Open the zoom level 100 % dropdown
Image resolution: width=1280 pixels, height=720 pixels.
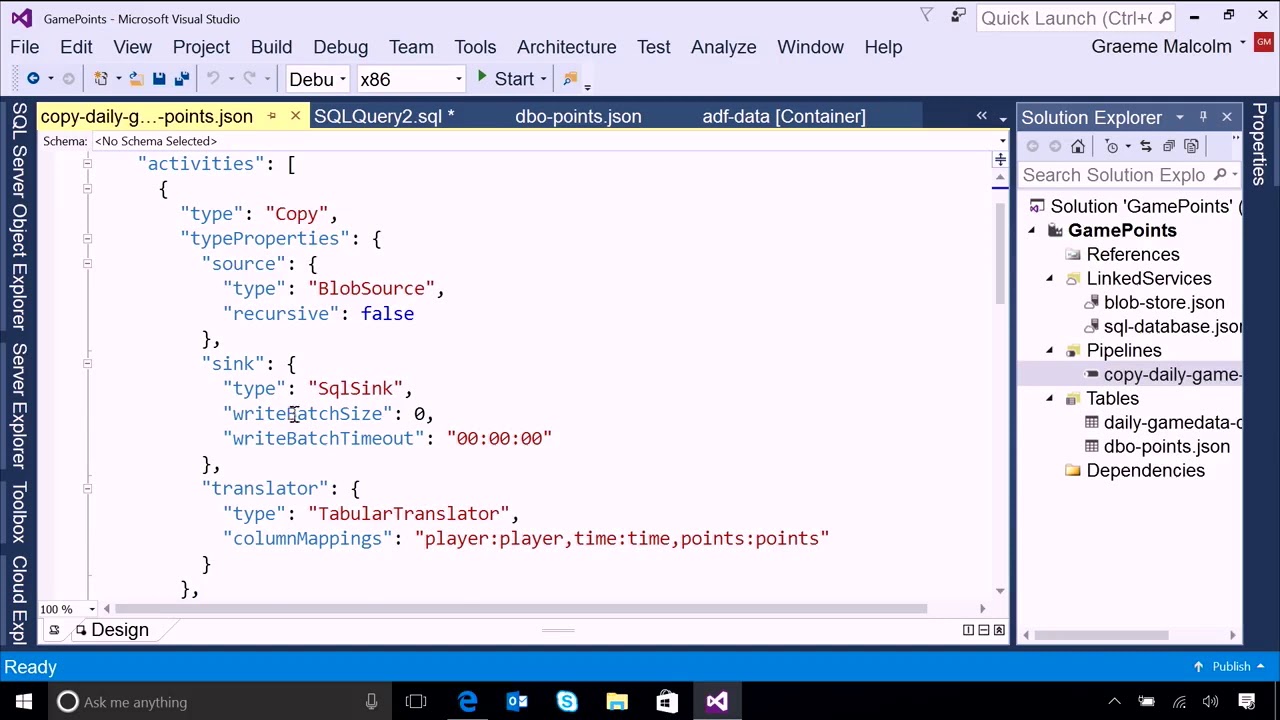click(91, 609)
